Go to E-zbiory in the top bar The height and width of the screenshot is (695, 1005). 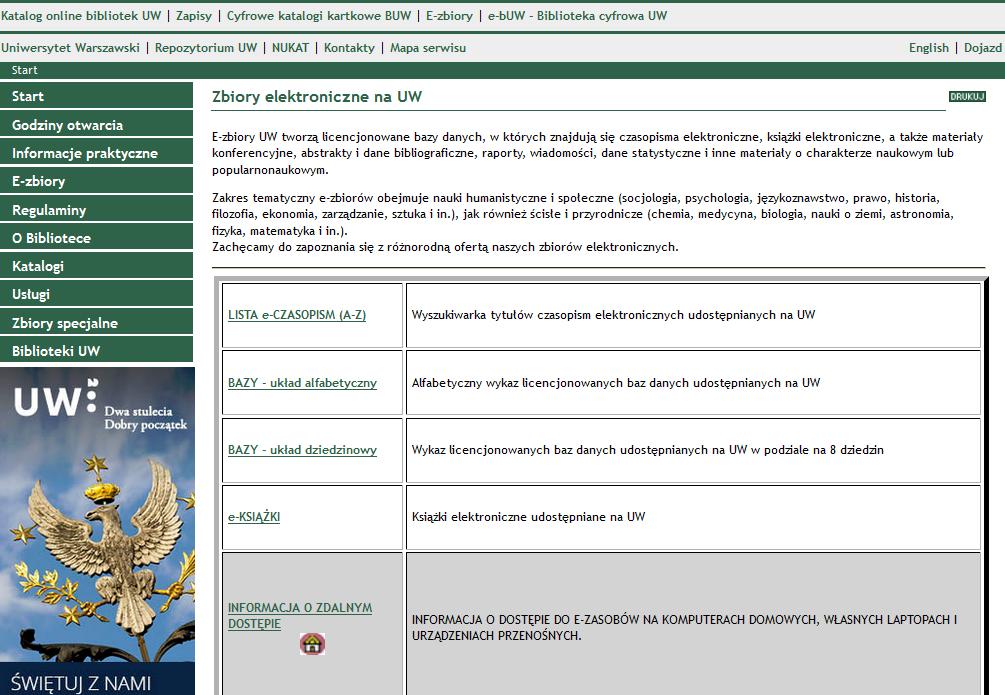[449, 16]
